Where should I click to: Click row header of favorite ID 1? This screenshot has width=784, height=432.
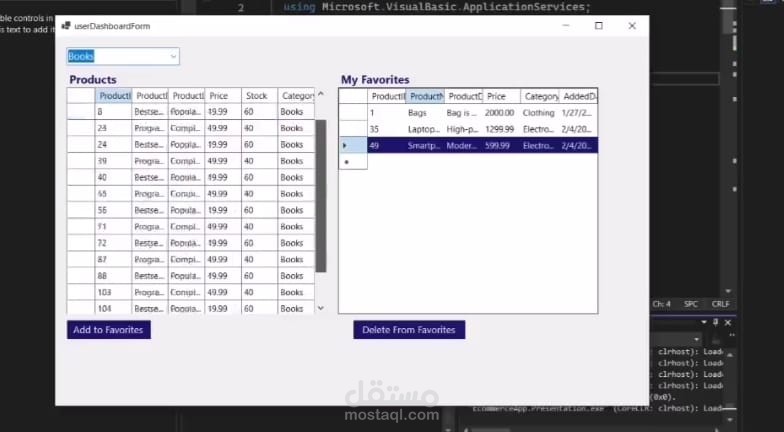click(353, 112)
